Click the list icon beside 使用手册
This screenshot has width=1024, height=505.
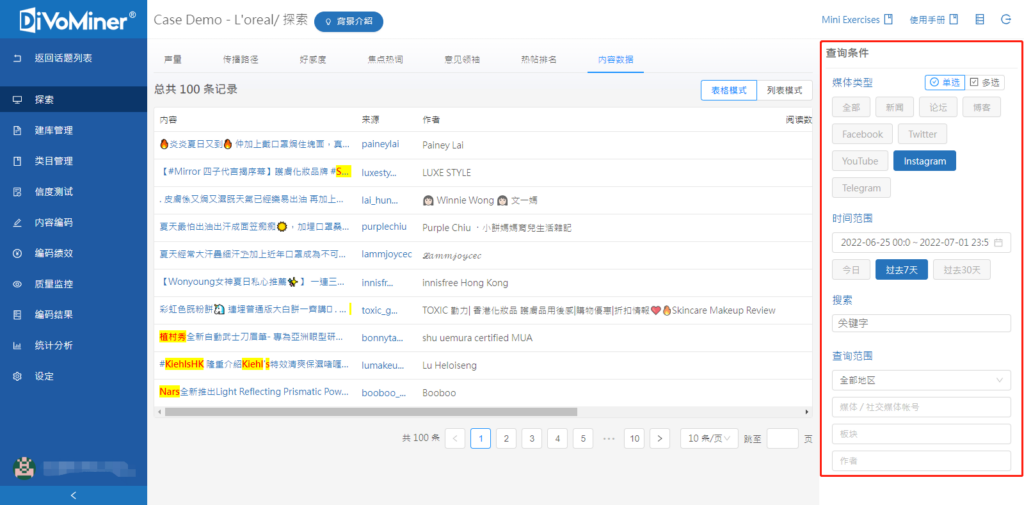coord(979,19)
